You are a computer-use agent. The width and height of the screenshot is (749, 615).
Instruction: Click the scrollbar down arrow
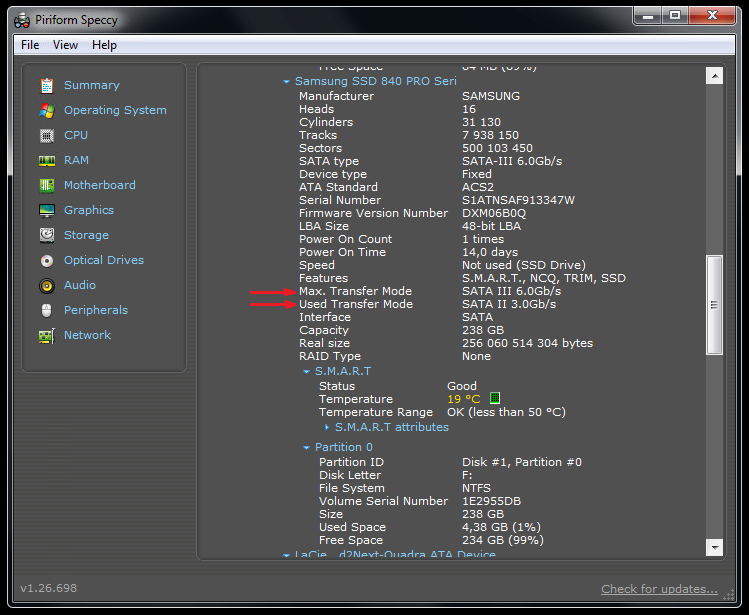714,548
